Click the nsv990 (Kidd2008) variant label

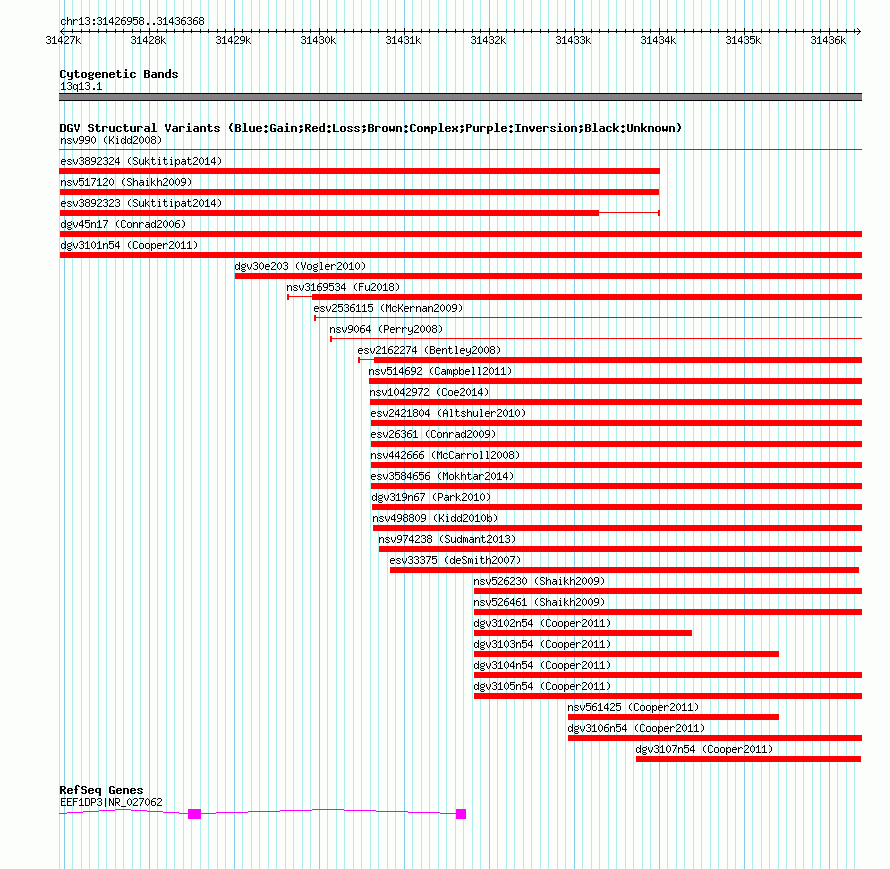tap(111, 140)
